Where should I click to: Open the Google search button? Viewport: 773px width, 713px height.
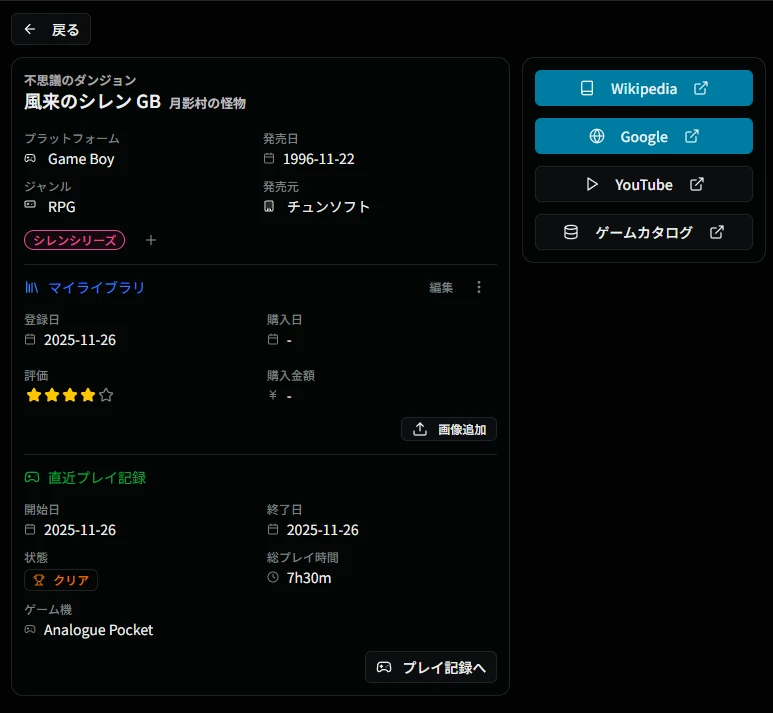point(643,136)
